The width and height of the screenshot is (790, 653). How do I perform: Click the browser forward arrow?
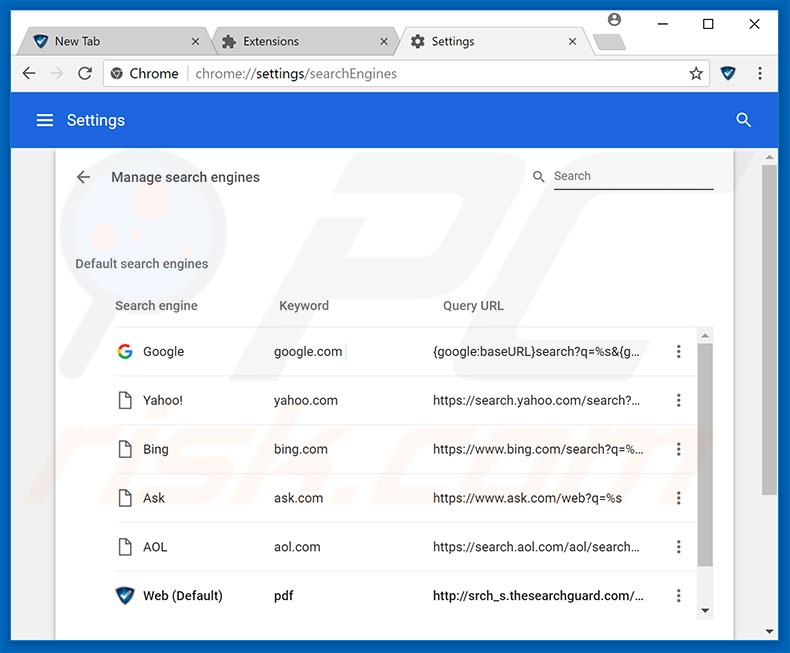[57, 74]
